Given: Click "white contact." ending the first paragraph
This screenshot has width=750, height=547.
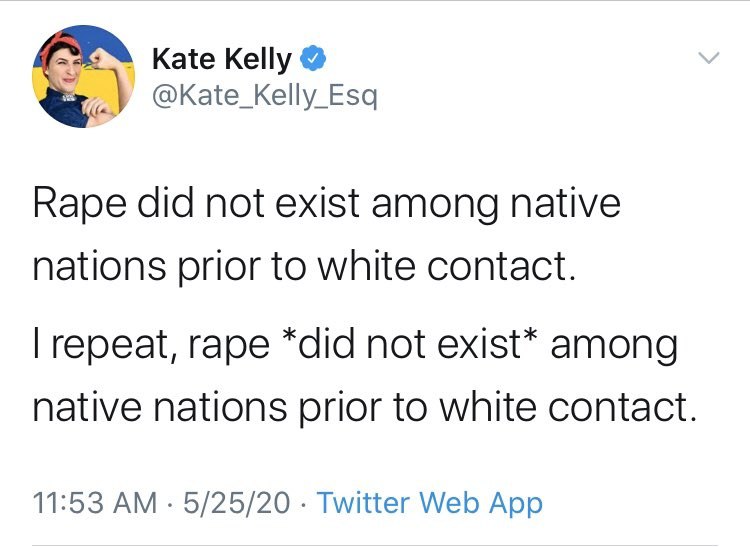Looking at the screenshot, I should [x=447, y=265].
